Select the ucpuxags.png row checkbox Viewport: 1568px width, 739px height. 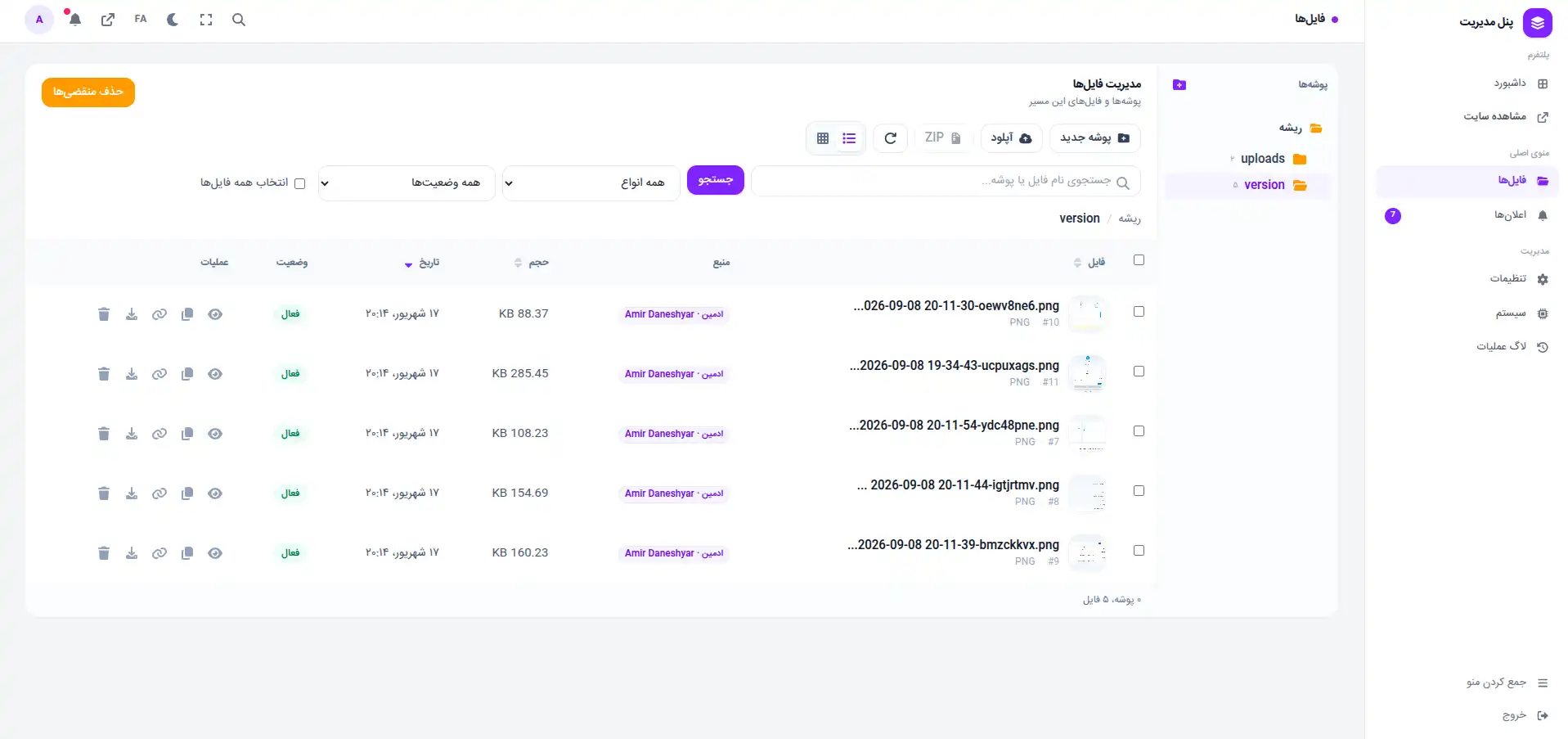point(1139,372)
